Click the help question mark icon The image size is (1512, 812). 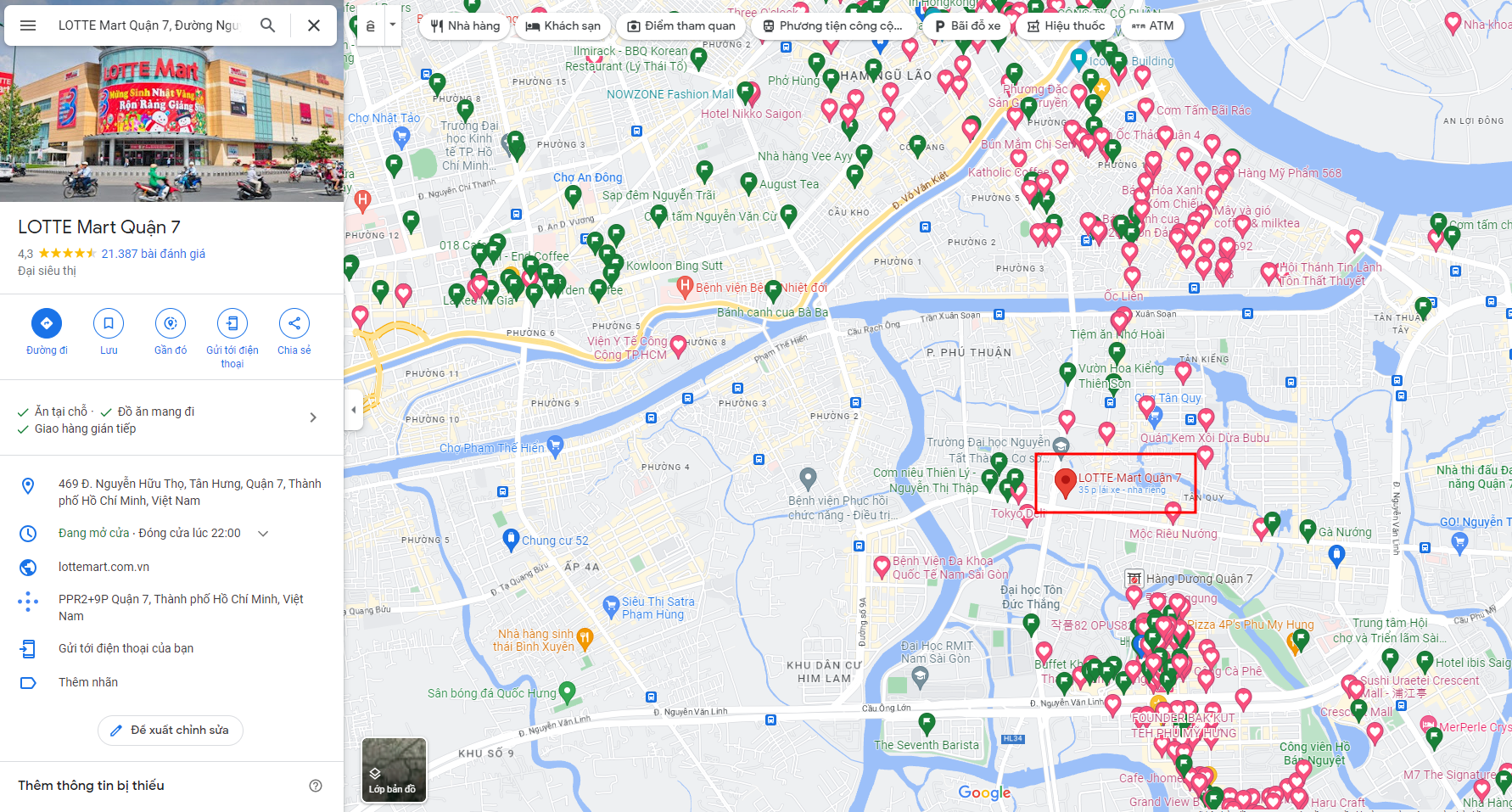click(x=316, y=786)
